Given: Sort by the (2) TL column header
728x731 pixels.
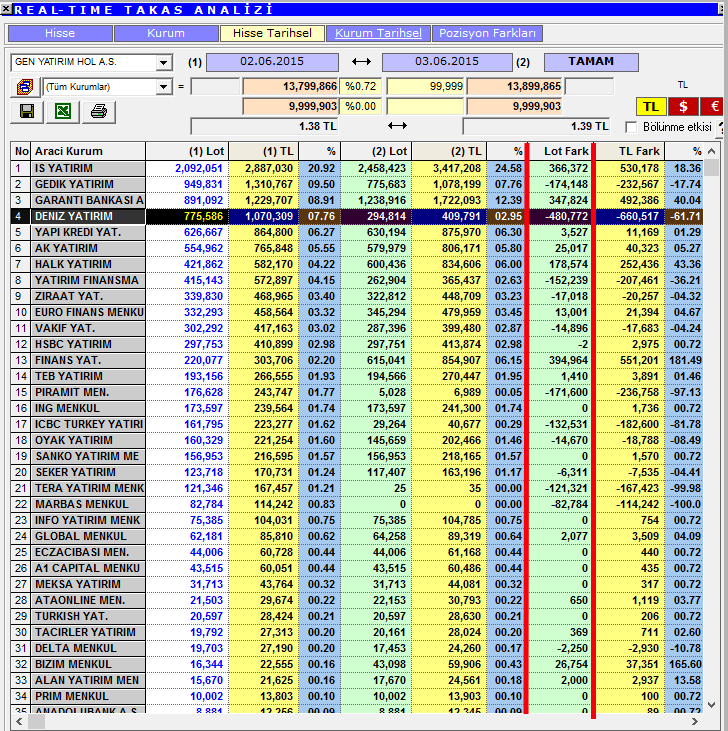Looking at the screenshot, I should [x=449, y=151].
